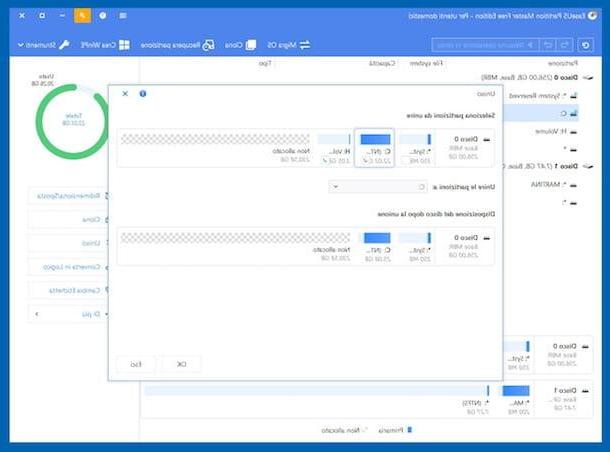The image size is (610, 452).
Task: Choose Converti in Logico in side panel
Action: (69, 267)
